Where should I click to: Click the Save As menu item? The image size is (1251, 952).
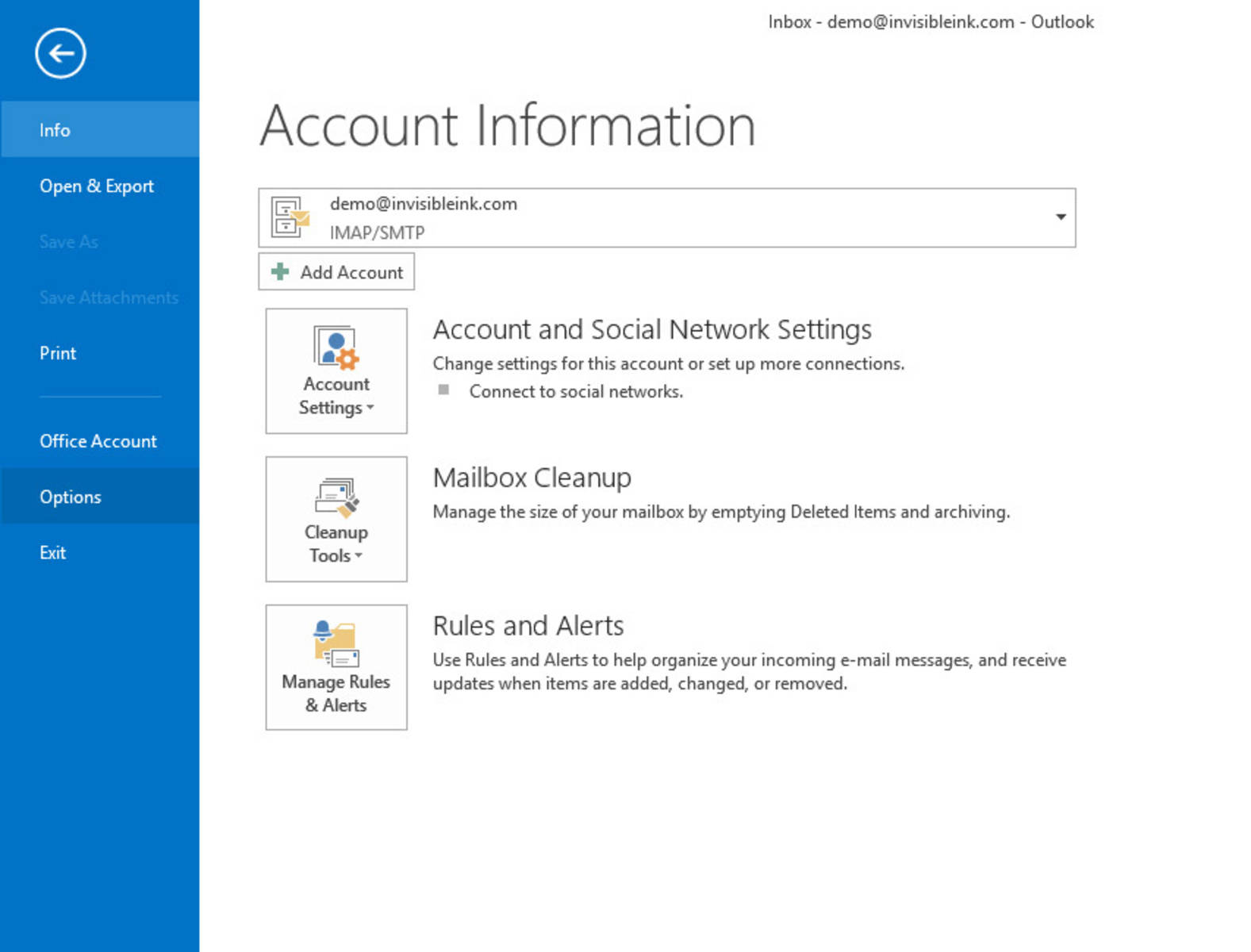click(100, 241)
